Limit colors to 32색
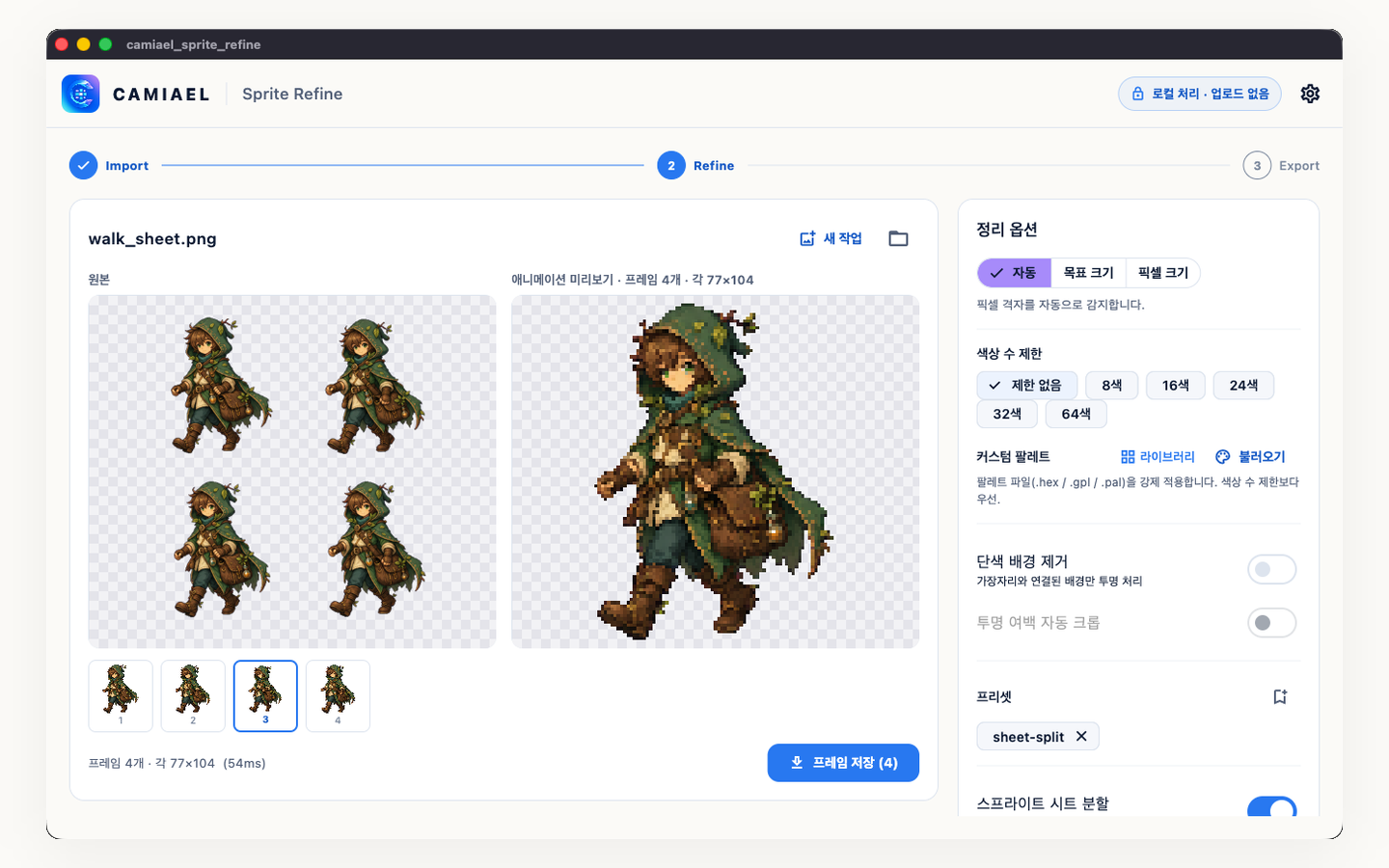Screen dimensions: 1389x868 (1007, 414)
